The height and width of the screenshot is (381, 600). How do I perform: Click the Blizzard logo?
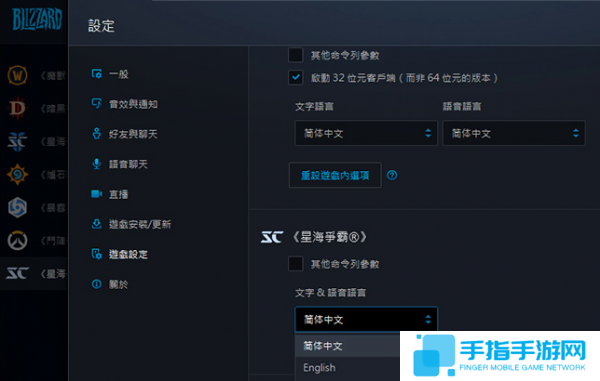point(37,19)
